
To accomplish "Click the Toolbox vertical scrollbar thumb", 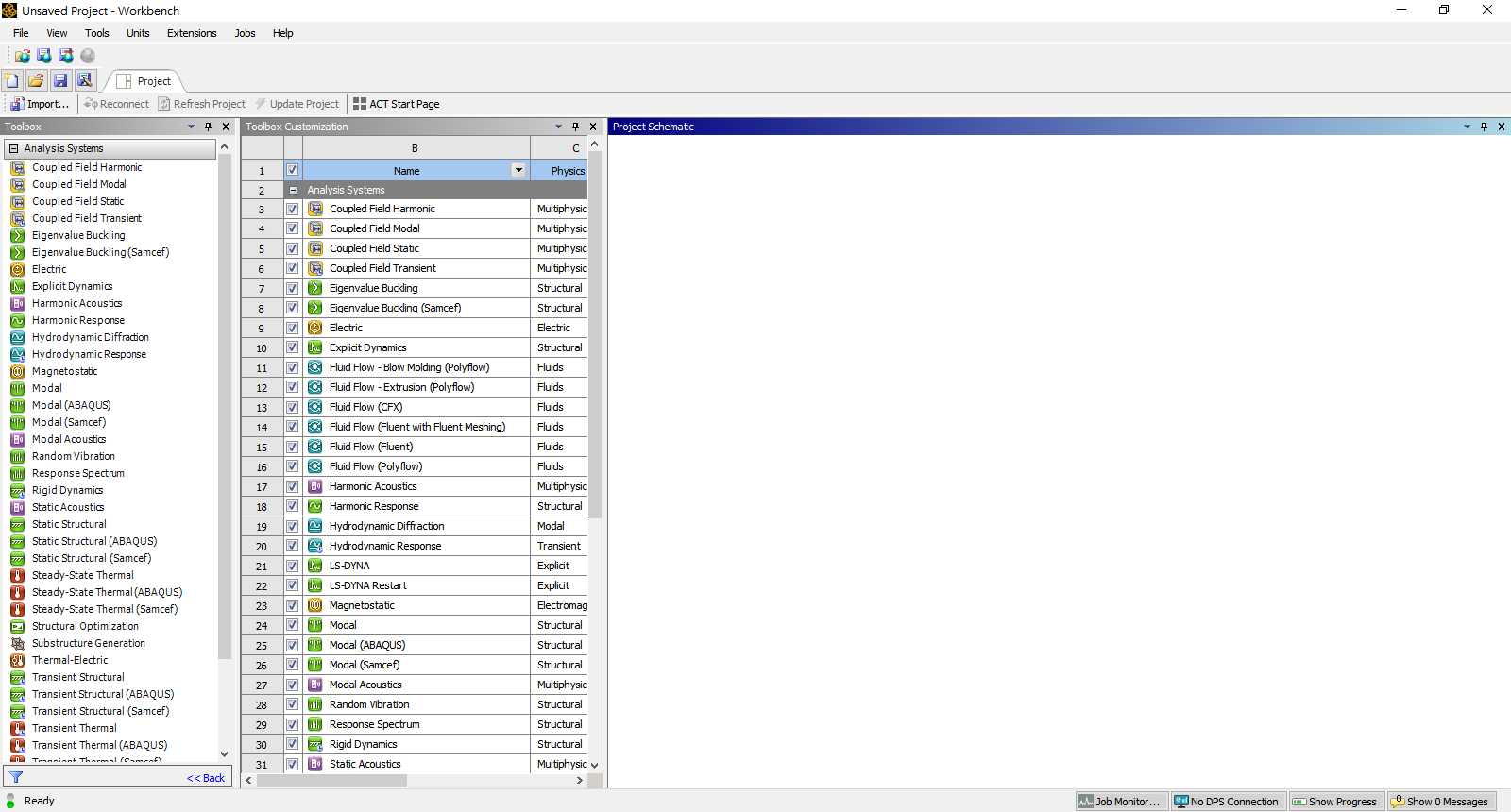I will (x=224, y=406).
